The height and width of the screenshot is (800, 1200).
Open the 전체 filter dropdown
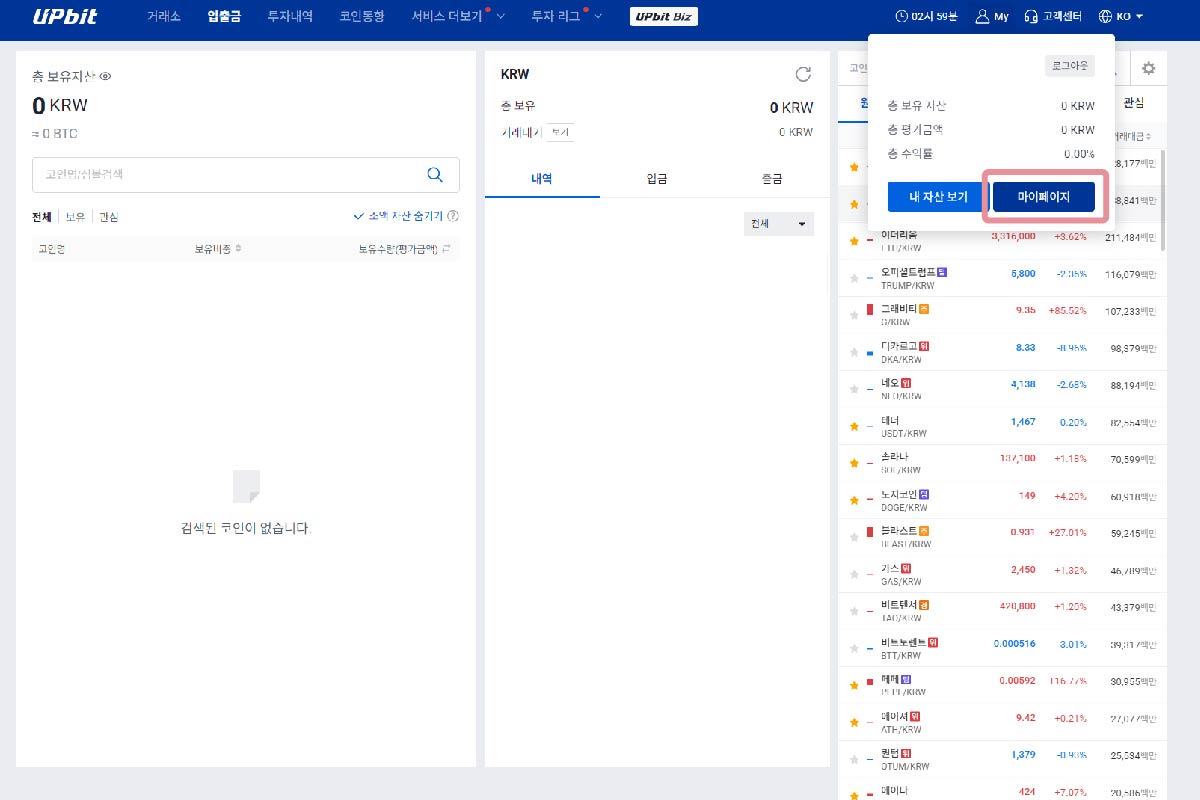pyautogui.click(x=779, y=224)
